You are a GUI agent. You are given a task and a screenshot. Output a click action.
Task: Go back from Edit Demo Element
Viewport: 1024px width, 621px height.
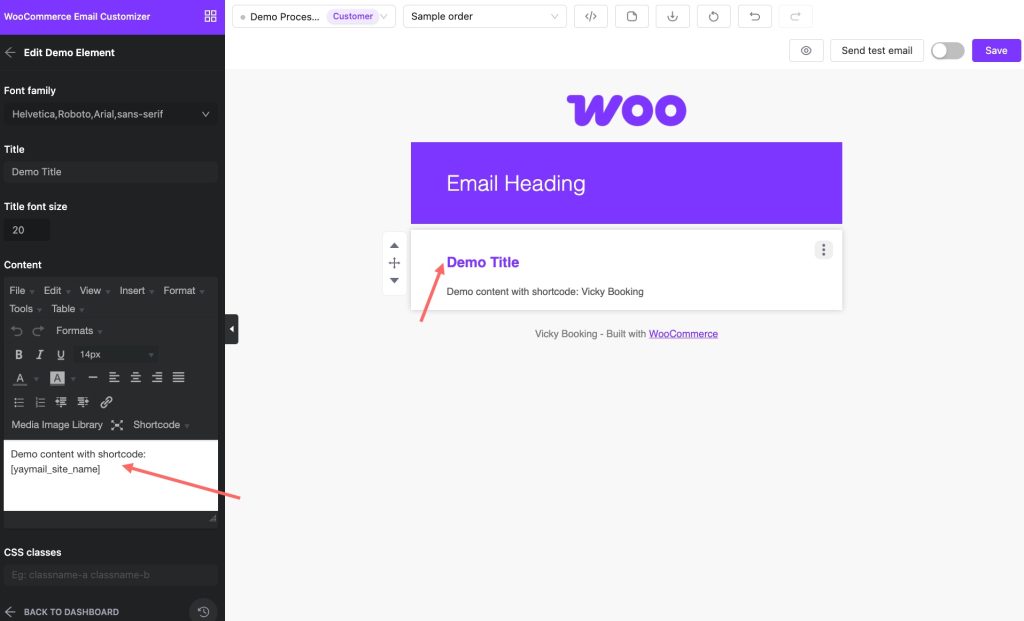point(10,52)
